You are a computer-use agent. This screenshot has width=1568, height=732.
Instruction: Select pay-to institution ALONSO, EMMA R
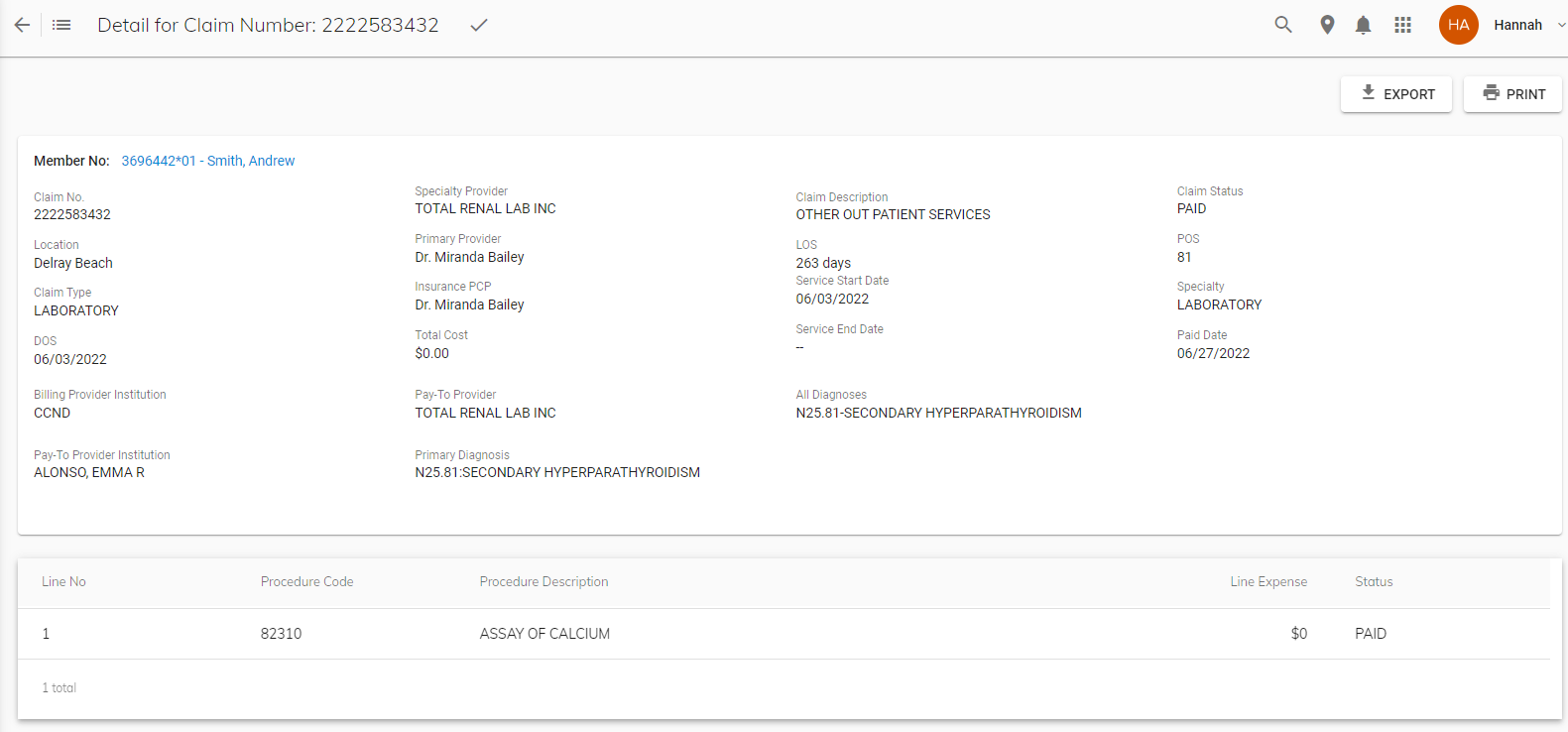tap(89, 472)
